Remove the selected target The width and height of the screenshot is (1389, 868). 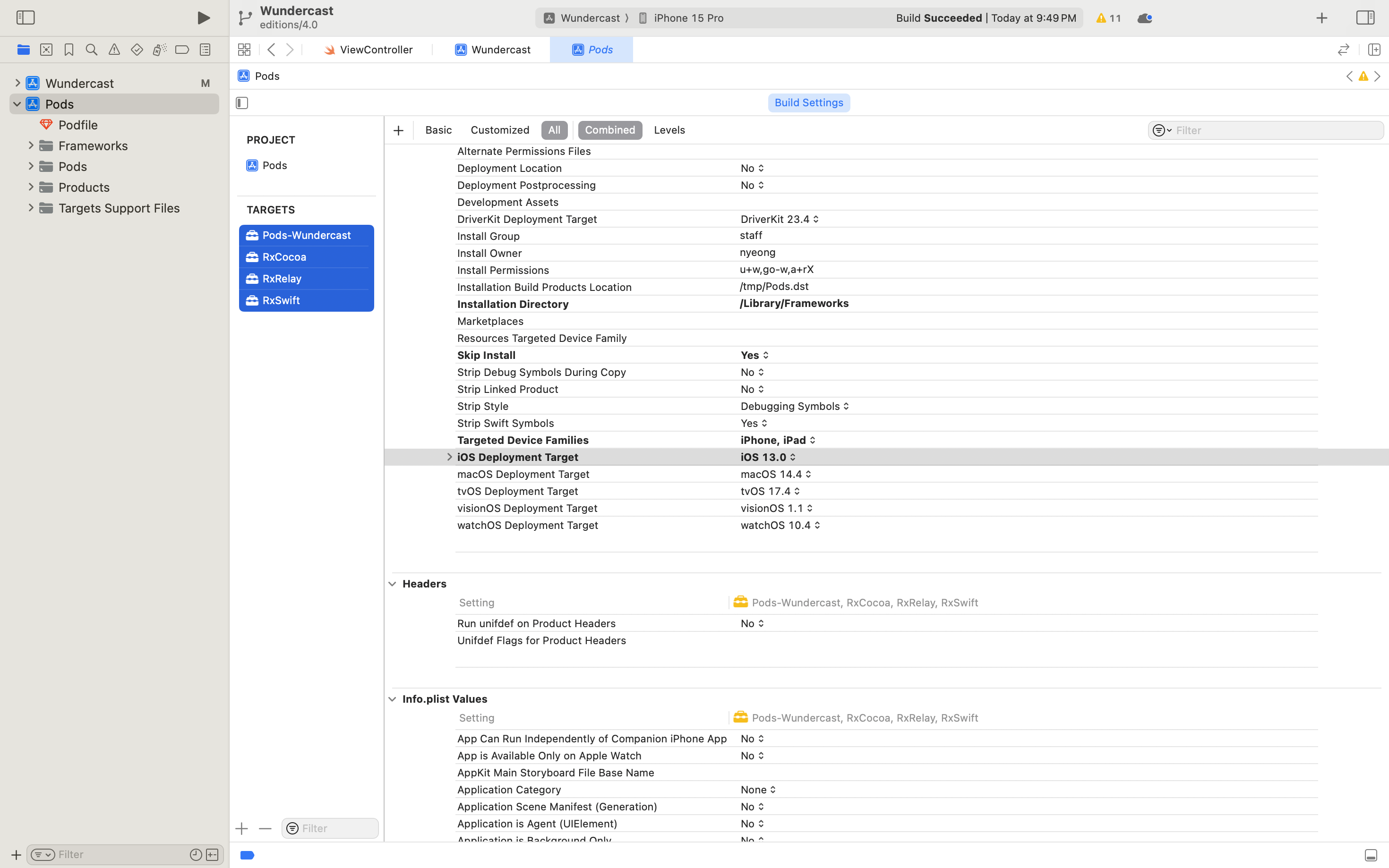click(x=265, y=828)
